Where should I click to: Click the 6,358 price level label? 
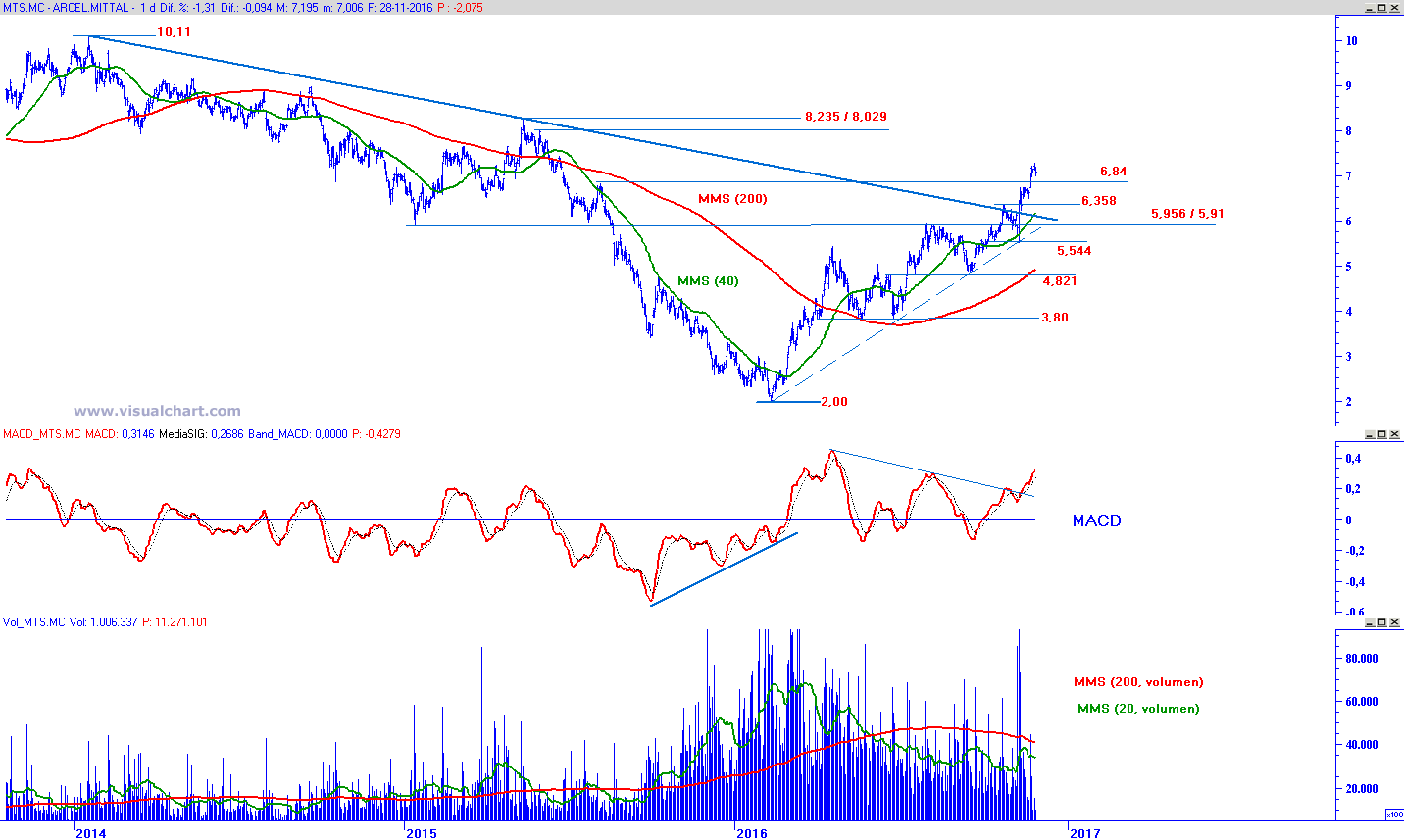[1099, 201]
